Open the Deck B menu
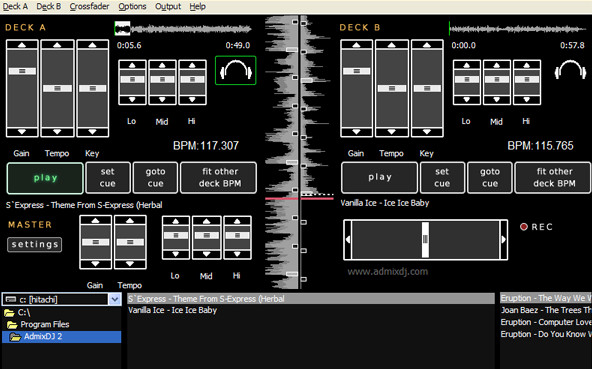The image size is (592, 369). [x=49, y=6]
